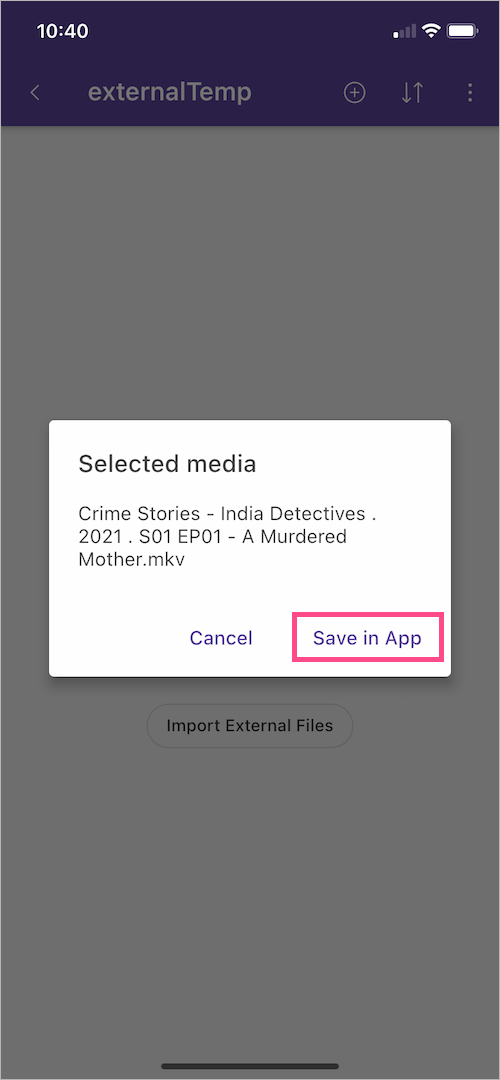Screen dimensions: 500x1080
Task: Tap the externalTemp folder title
Action: point(169,93)
